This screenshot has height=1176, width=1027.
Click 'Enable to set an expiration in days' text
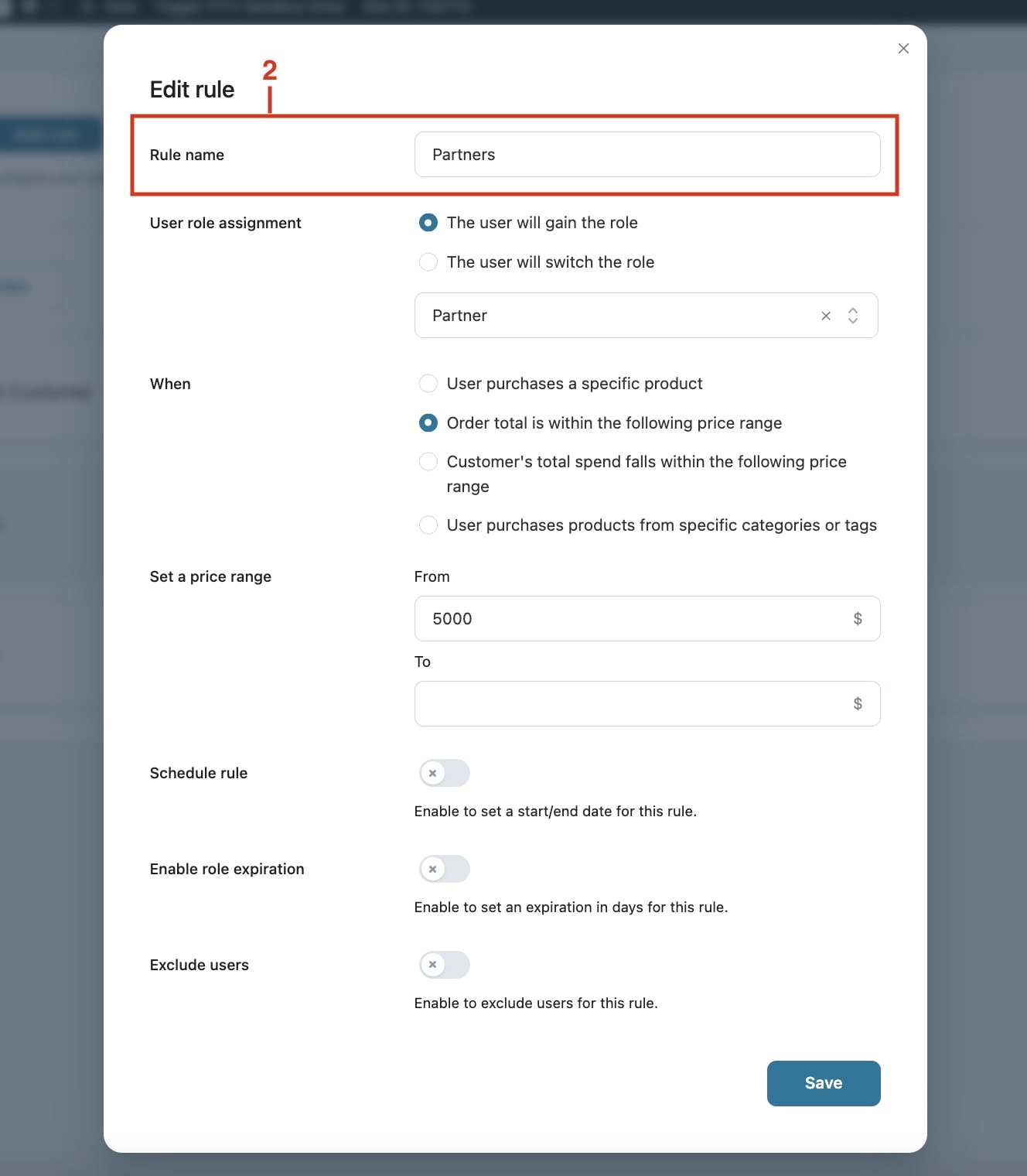click(x=571, y=908)
